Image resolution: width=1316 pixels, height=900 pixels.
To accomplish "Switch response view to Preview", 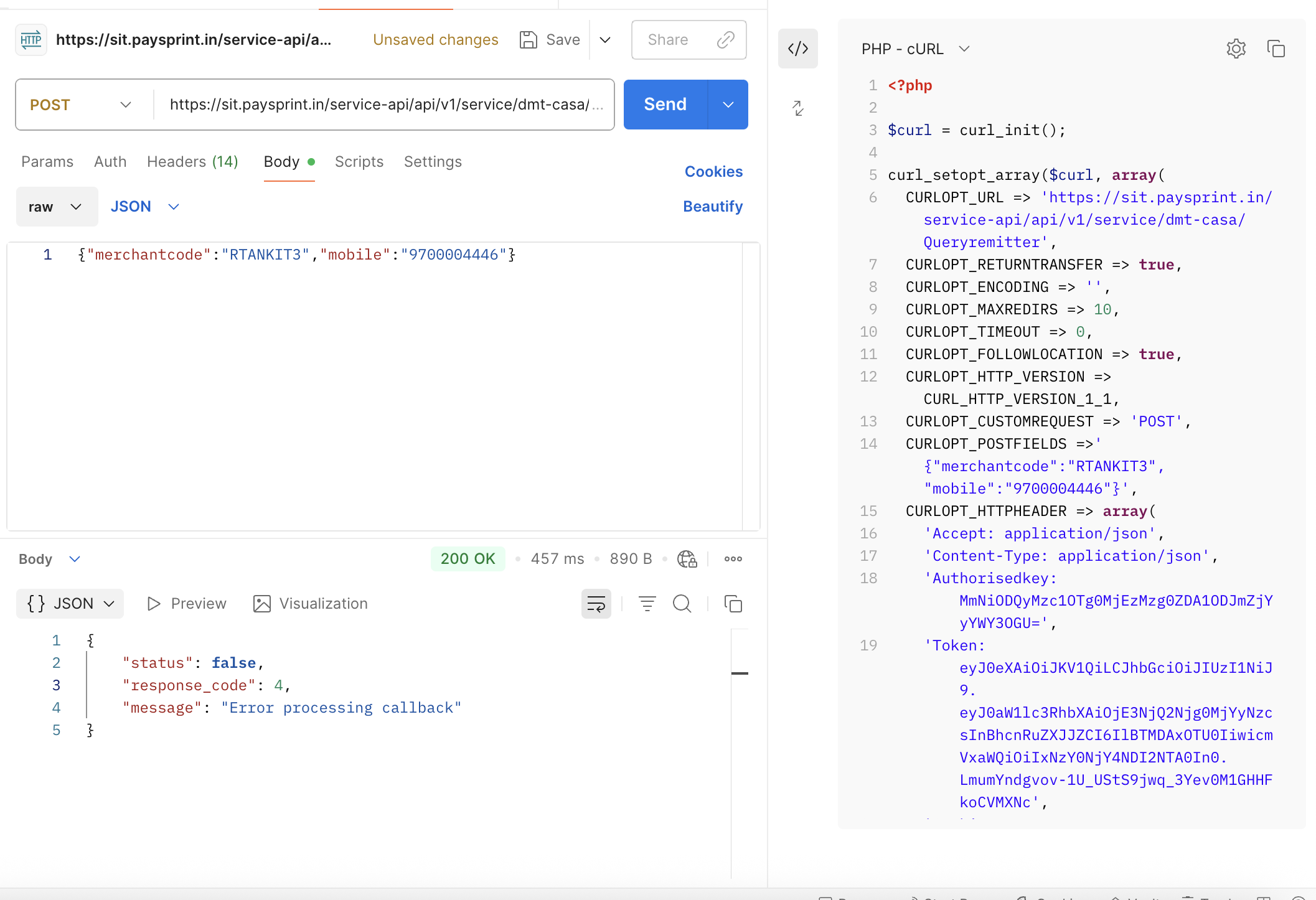I will click(187, 604).
